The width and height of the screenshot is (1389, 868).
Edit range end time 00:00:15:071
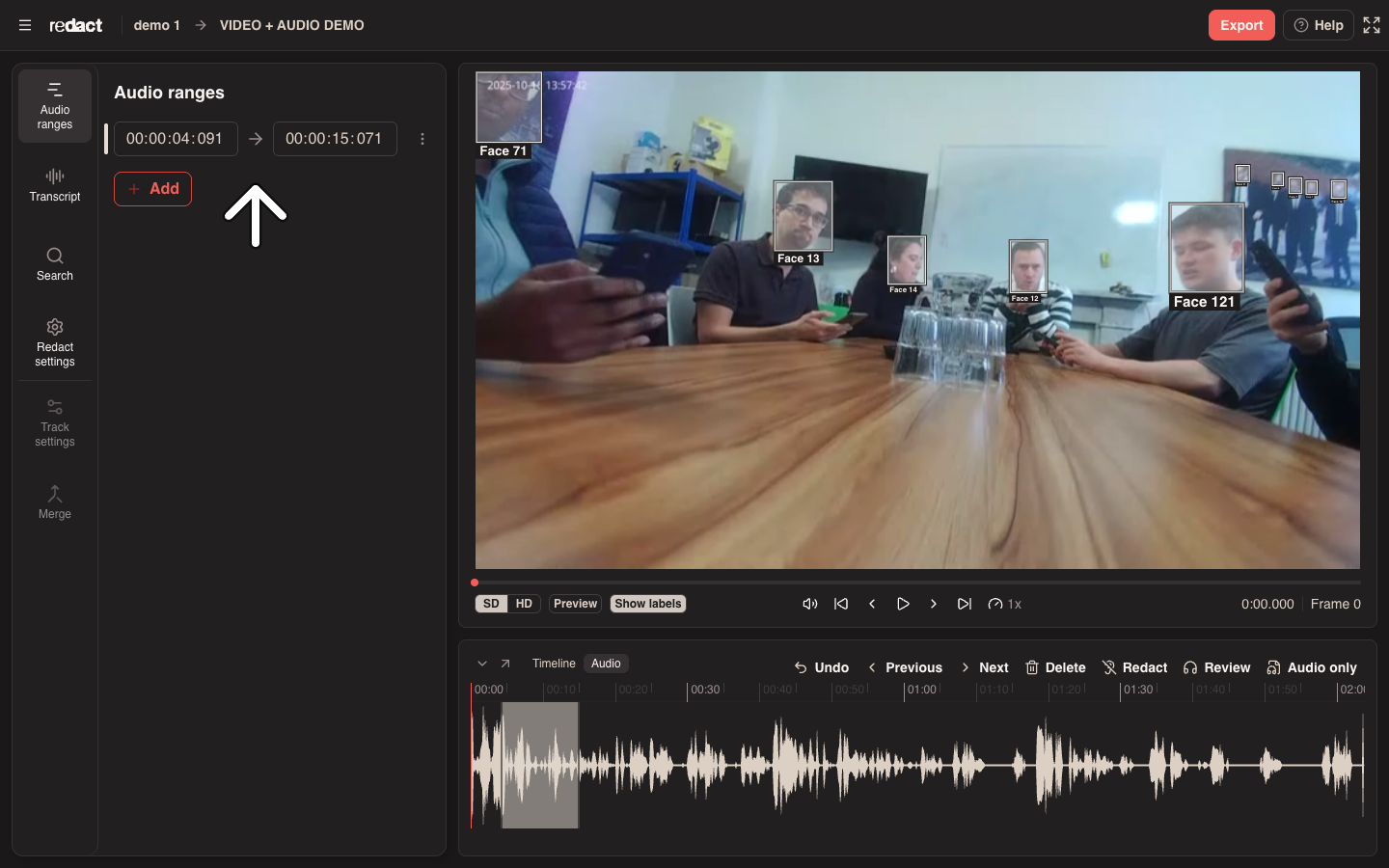tap(335, 139)
